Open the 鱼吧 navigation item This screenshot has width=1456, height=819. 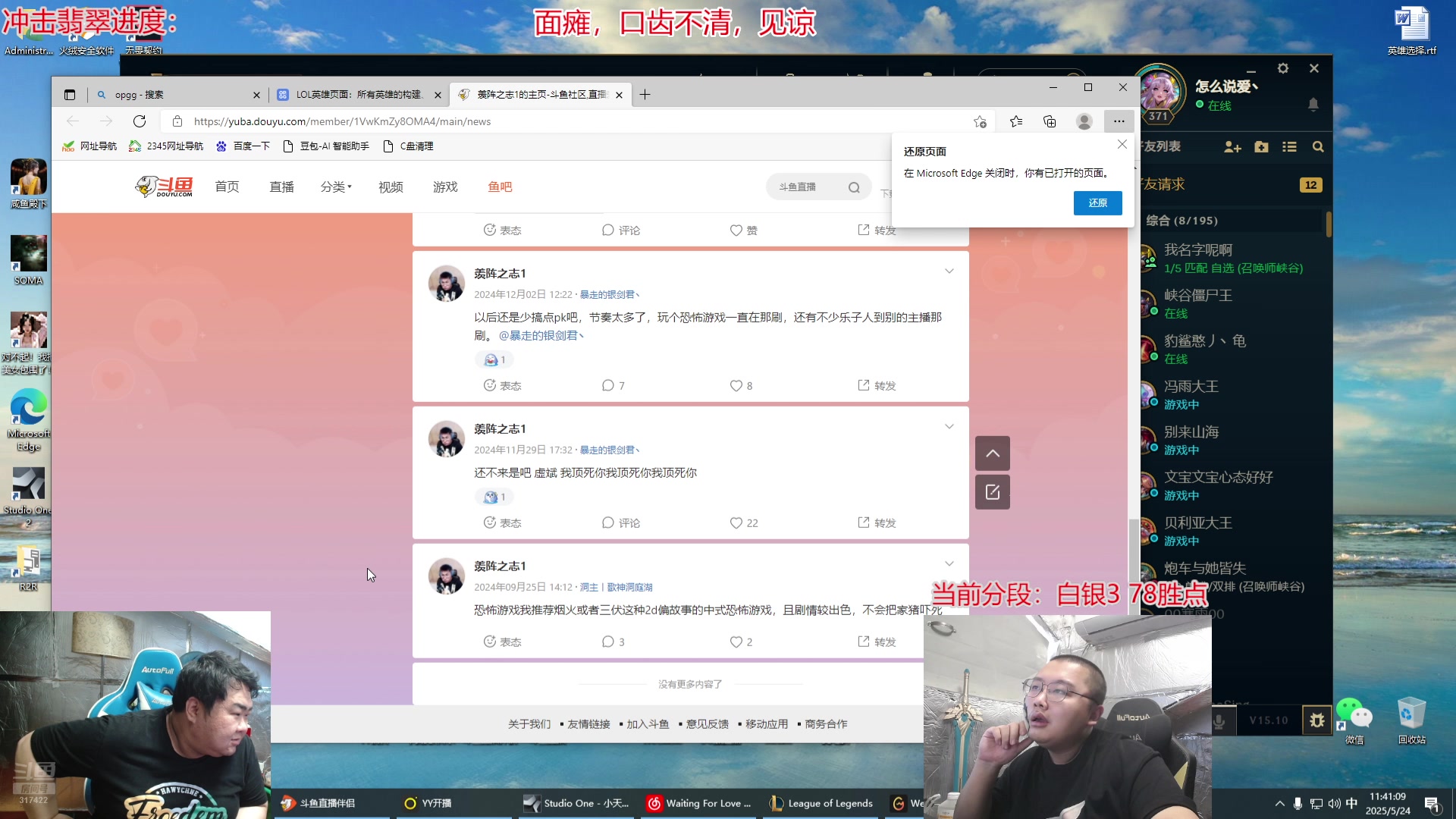click(x=500, y=187)
